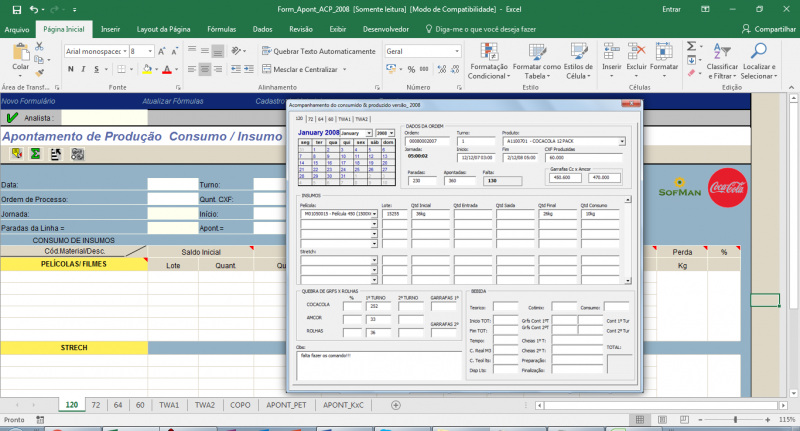This screenshot has width=800, height=431.
Task: Toggle underline formatting in the ribbon
Action: coord(95,69)
